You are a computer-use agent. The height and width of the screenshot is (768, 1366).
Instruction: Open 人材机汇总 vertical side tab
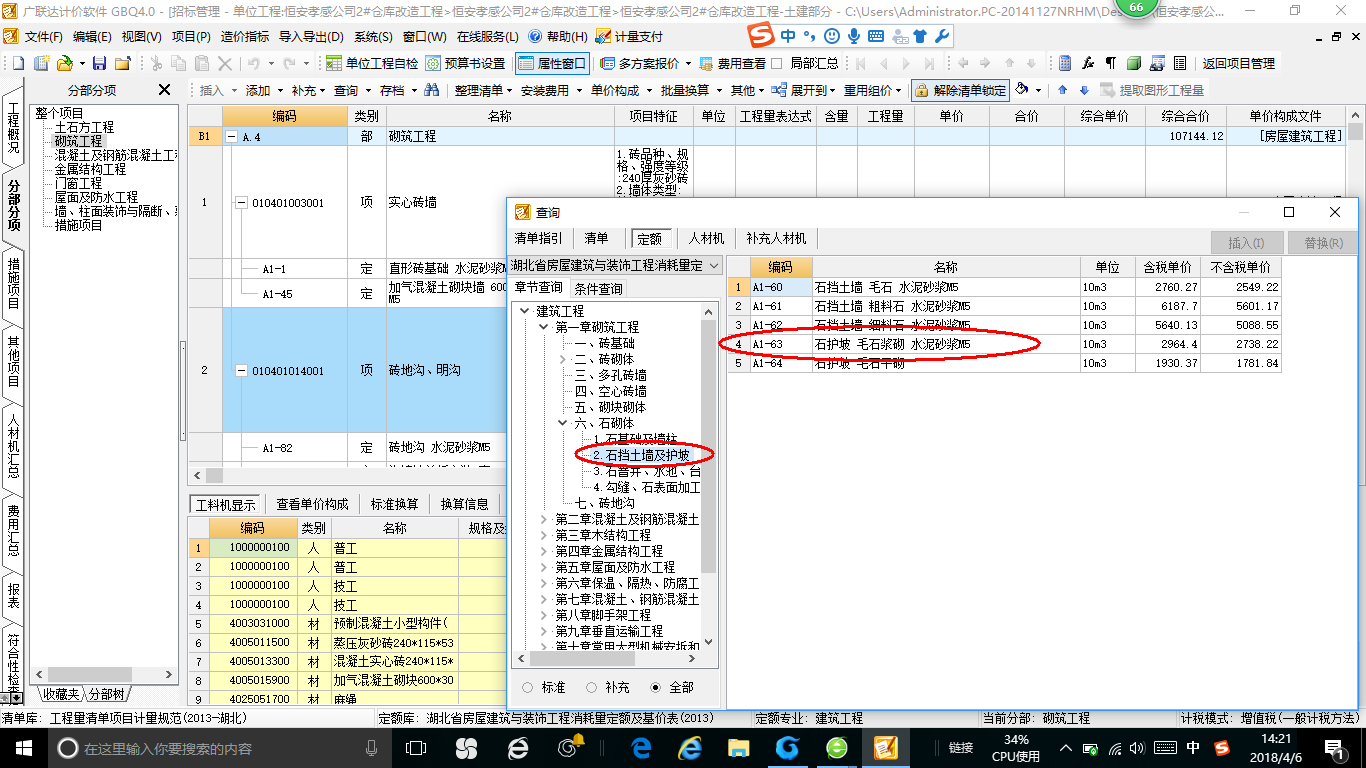(x=13, y=447)
